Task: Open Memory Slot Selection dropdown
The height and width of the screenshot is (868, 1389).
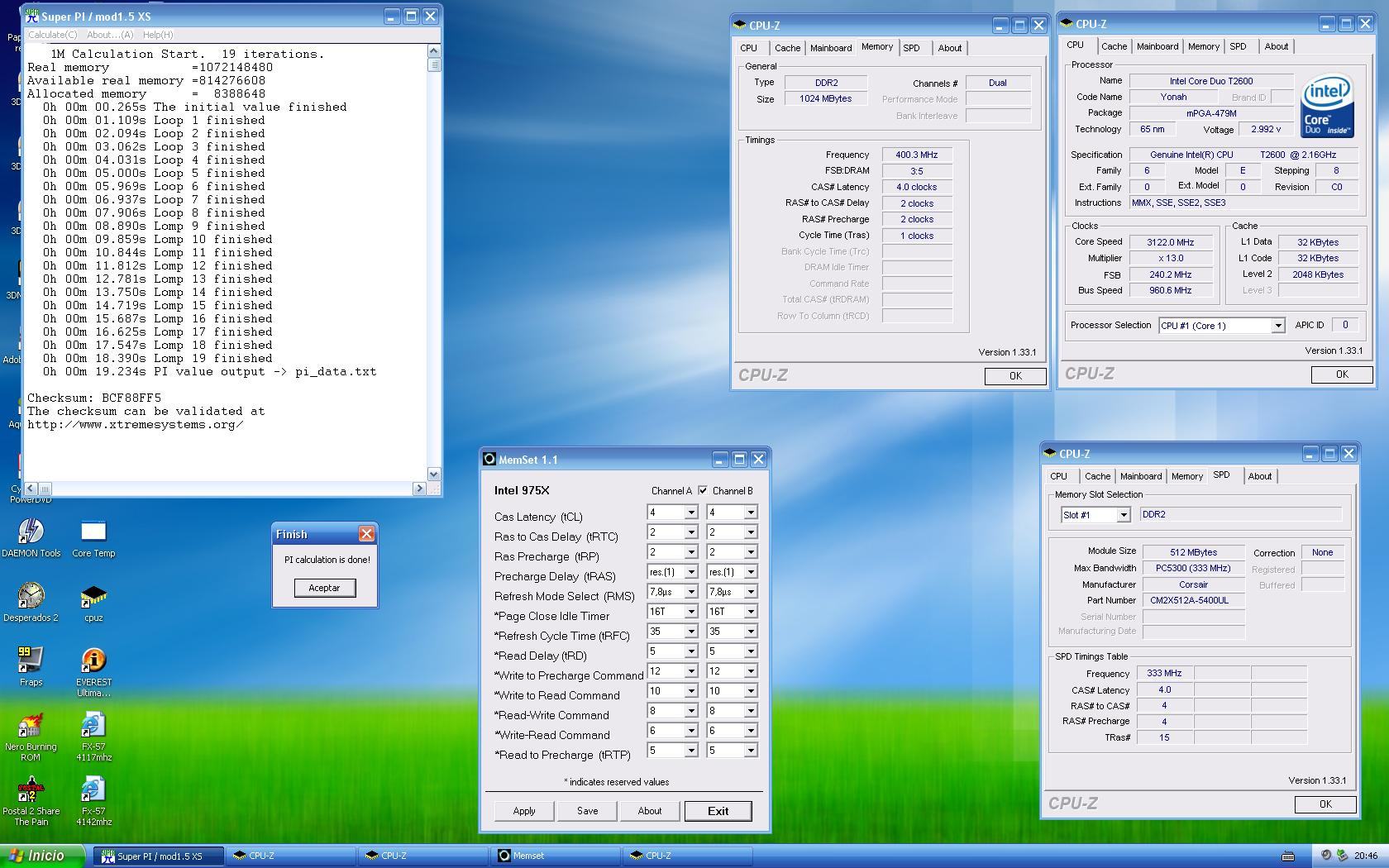Action: pyautogui.click(x=1123, y=515)
